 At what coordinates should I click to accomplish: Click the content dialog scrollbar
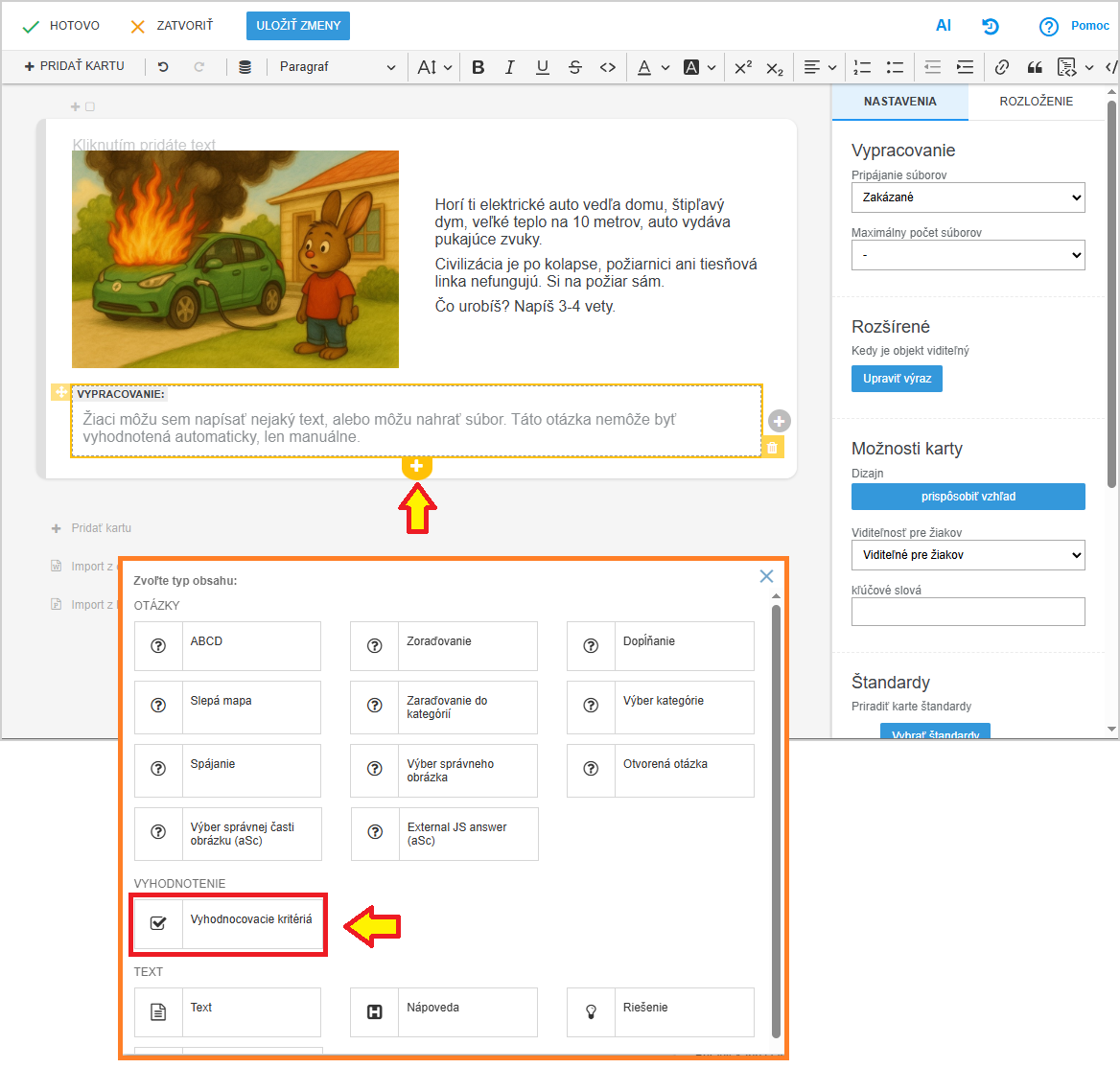pos(776,821)
